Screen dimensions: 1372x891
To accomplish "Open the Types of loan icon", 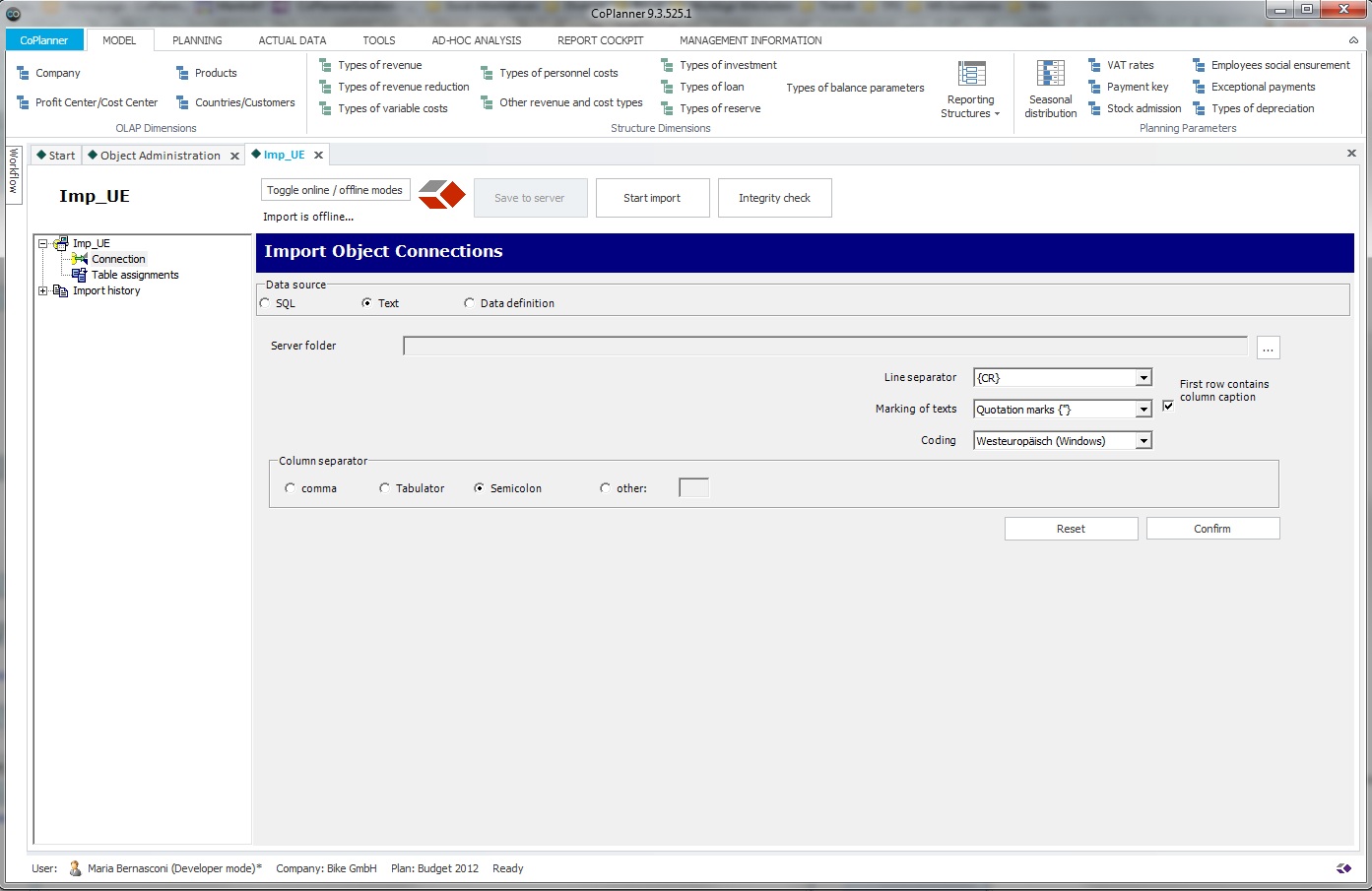I will click(667, 87).
